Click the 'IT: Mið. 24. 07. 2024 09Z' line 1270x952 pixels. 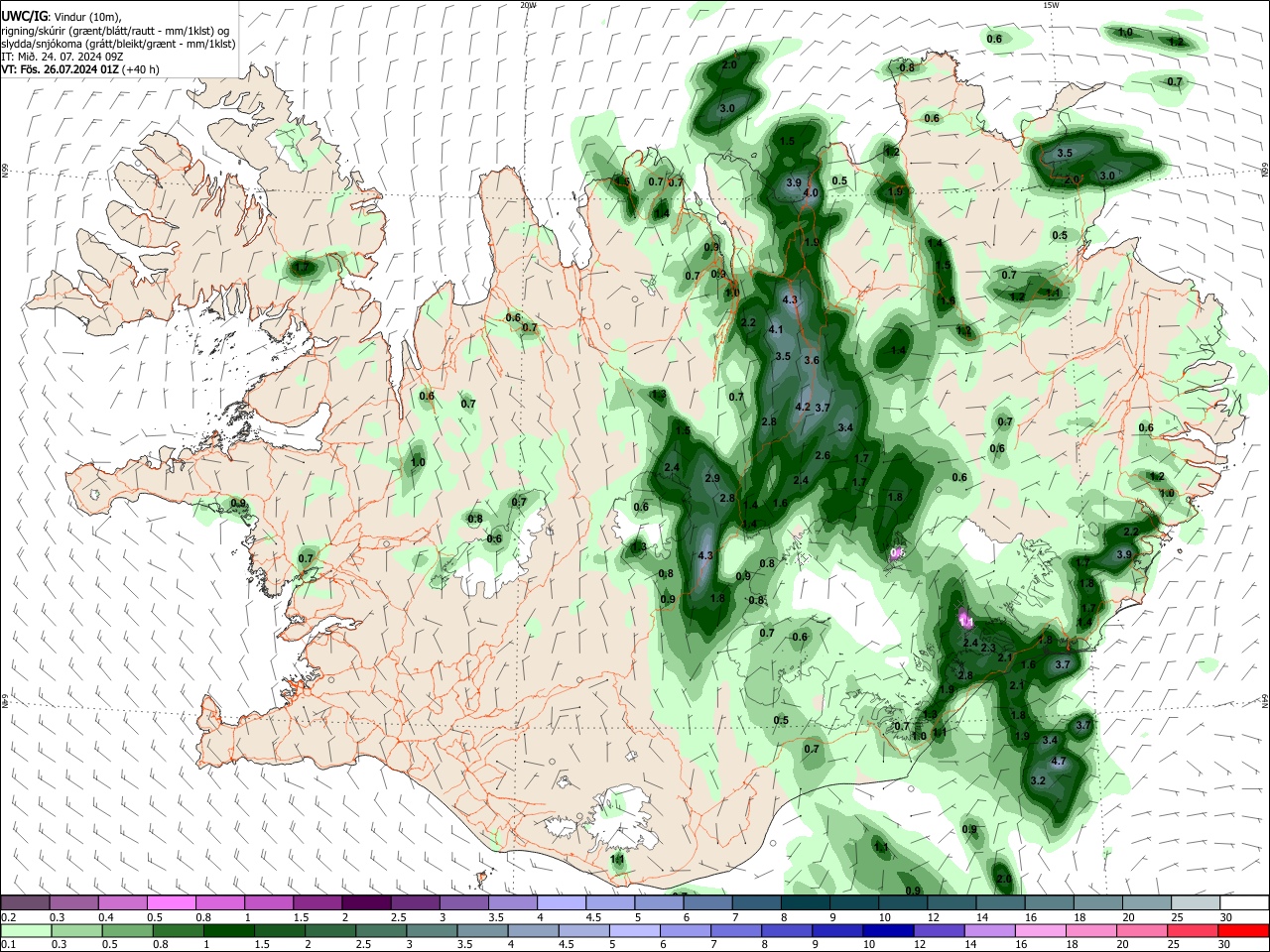pos(63,57)
